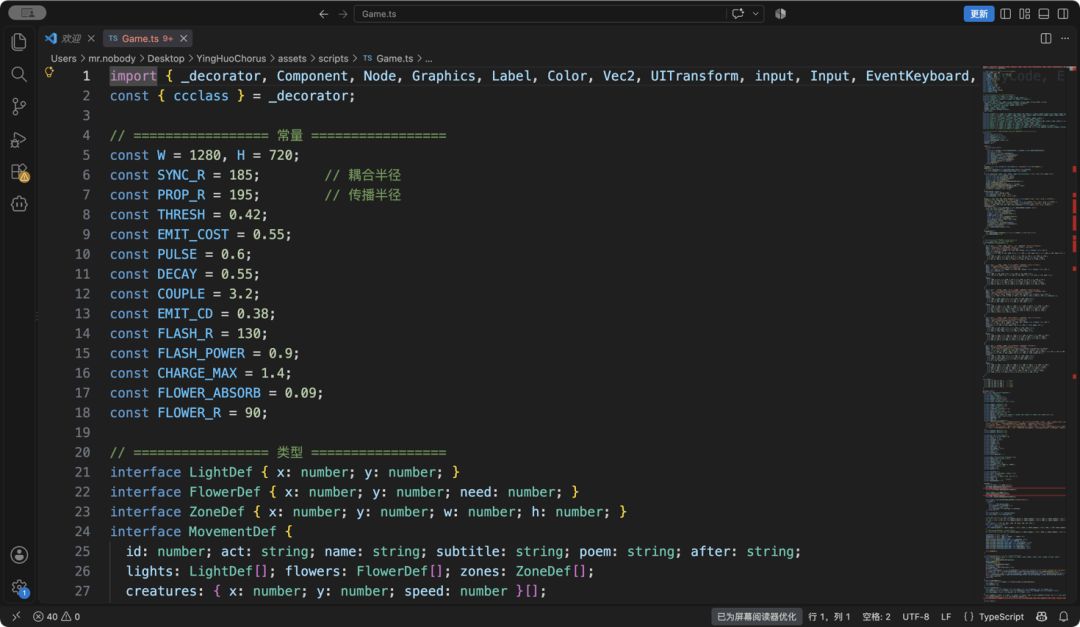
Task: Click the notifications bell in status bar
Action: click(1063, 617)
